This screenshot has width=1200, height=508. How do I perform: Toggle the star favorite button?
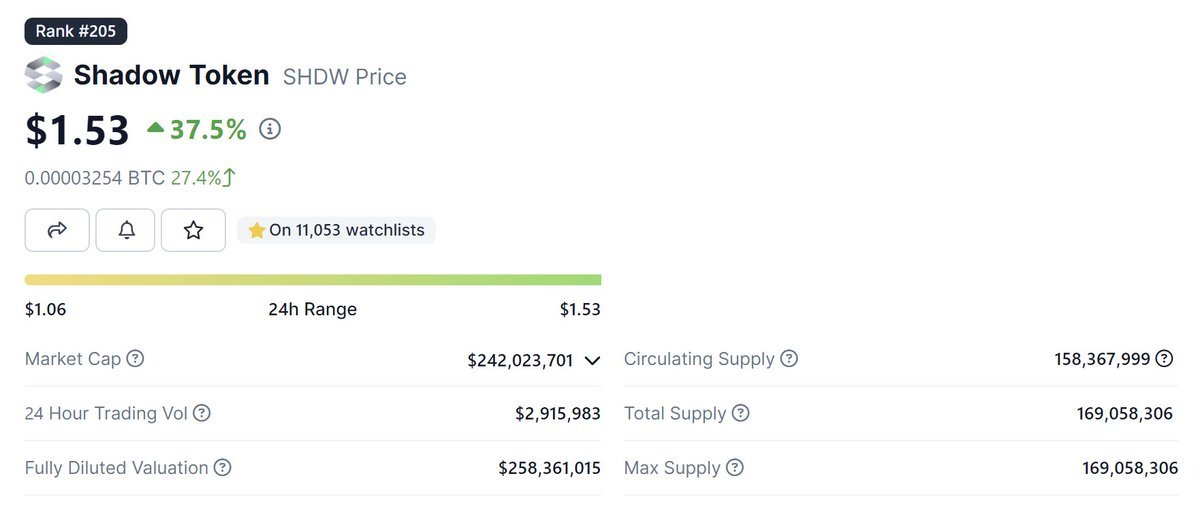(193, 230)
